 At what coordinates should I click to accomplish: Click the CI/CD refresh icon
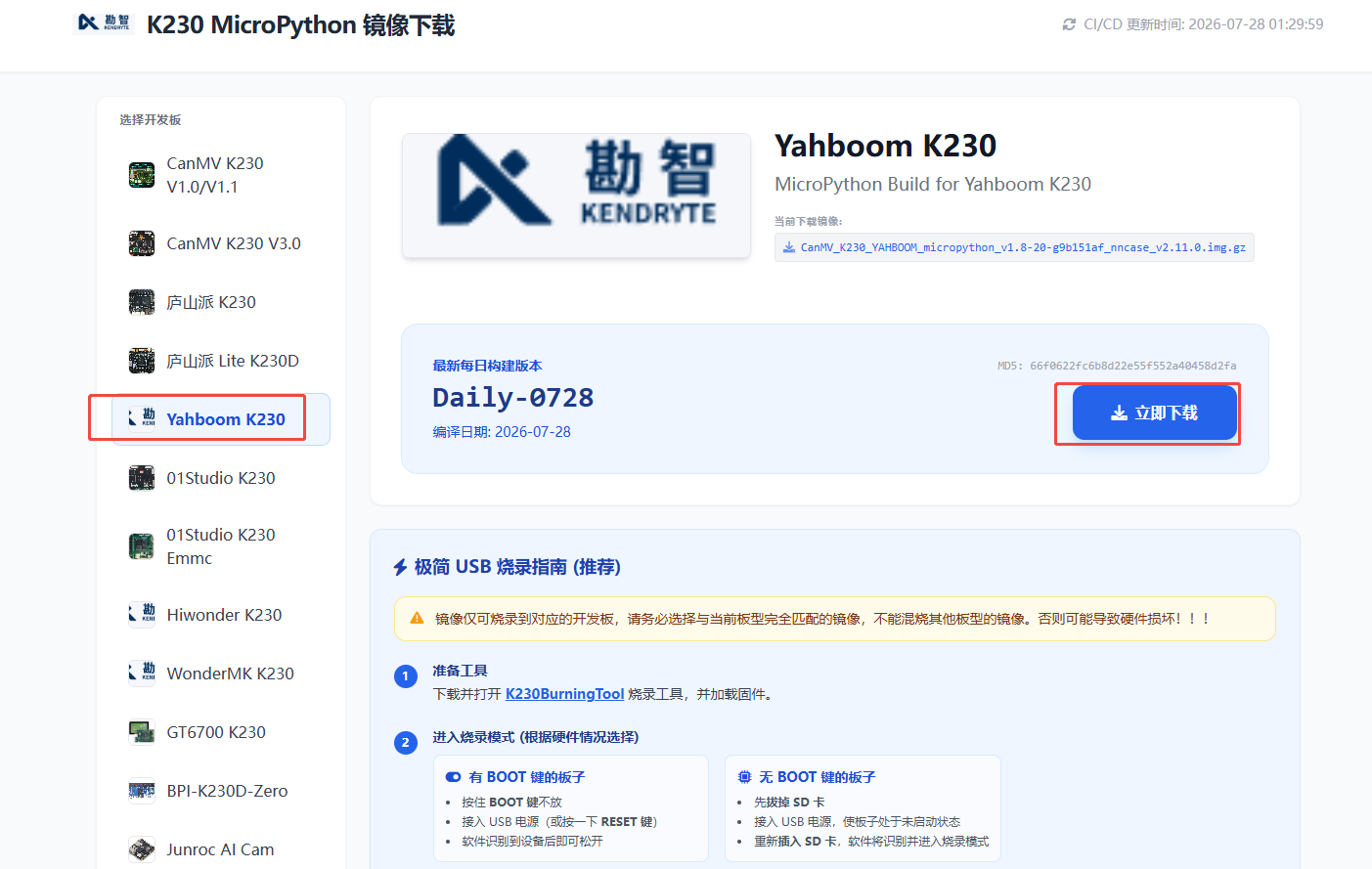(x=1069, y=24)
